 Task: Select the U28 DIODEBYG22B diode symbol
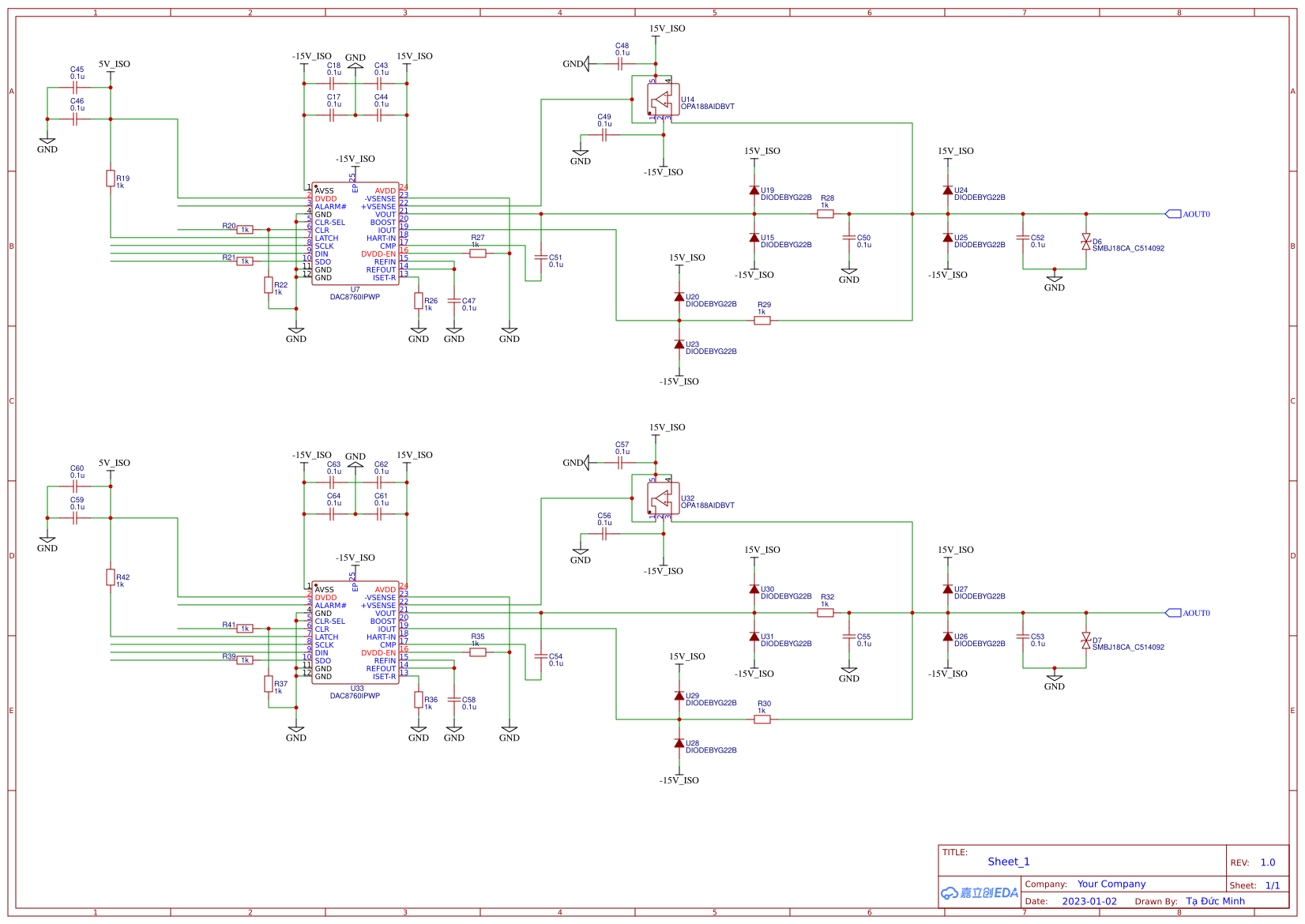pos(679,742)
